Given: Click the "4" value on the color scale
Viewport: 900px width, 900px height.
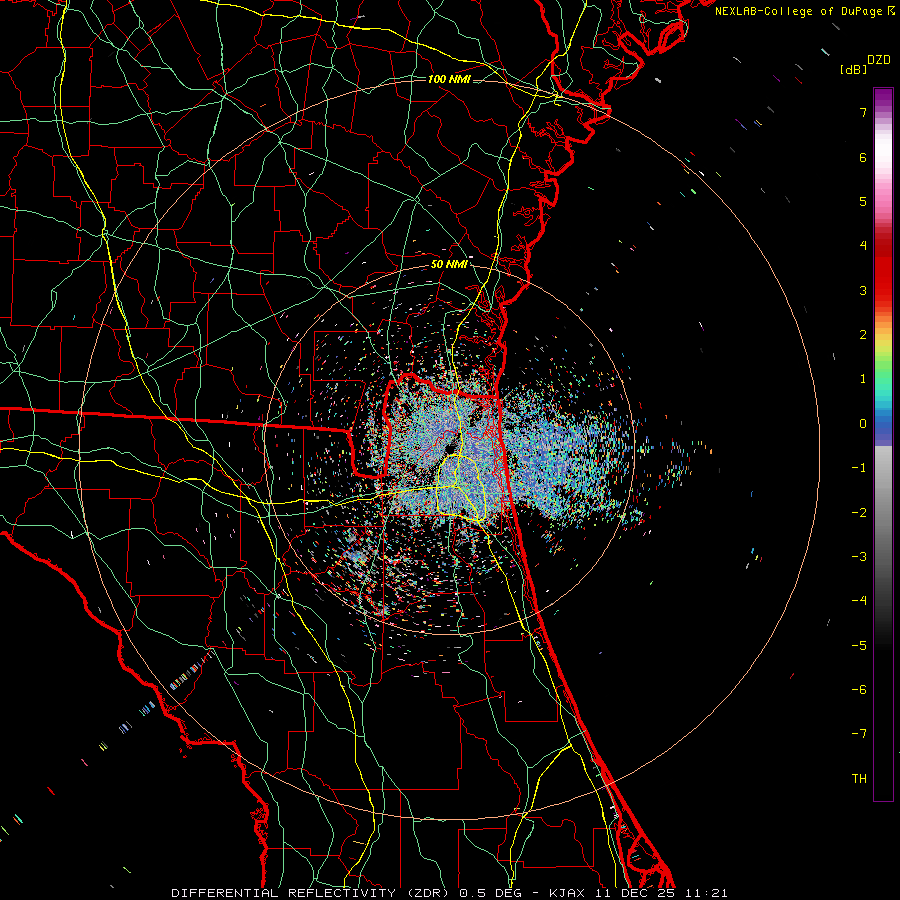Looking at the screenshot, I should (x=863, y=246).
